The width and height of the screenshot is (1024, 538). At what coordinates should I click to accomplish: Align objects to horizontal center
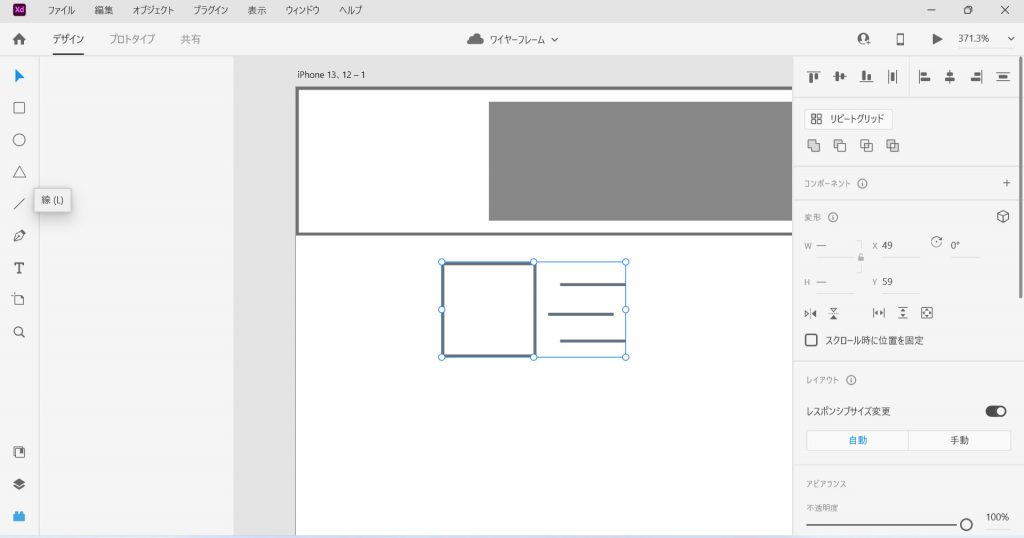[x=950, y=76]
